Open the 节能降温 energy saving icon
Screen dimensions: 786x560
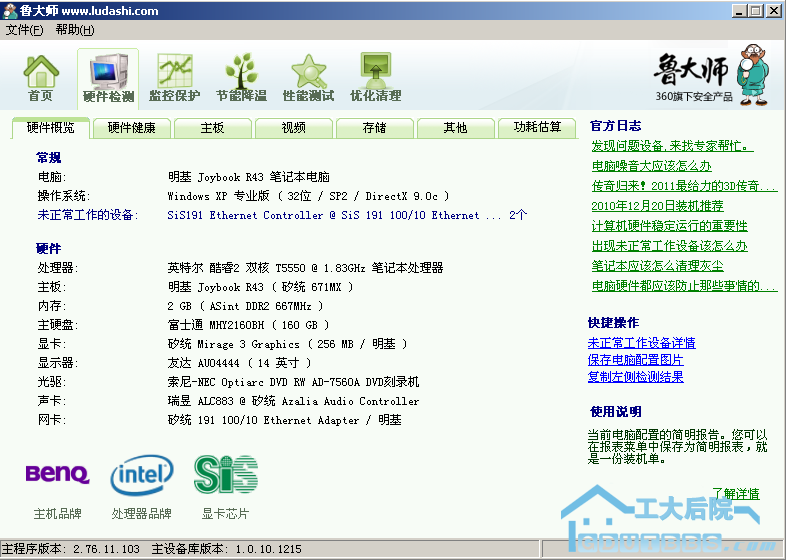pyautogui.click(x=241, y=78)
